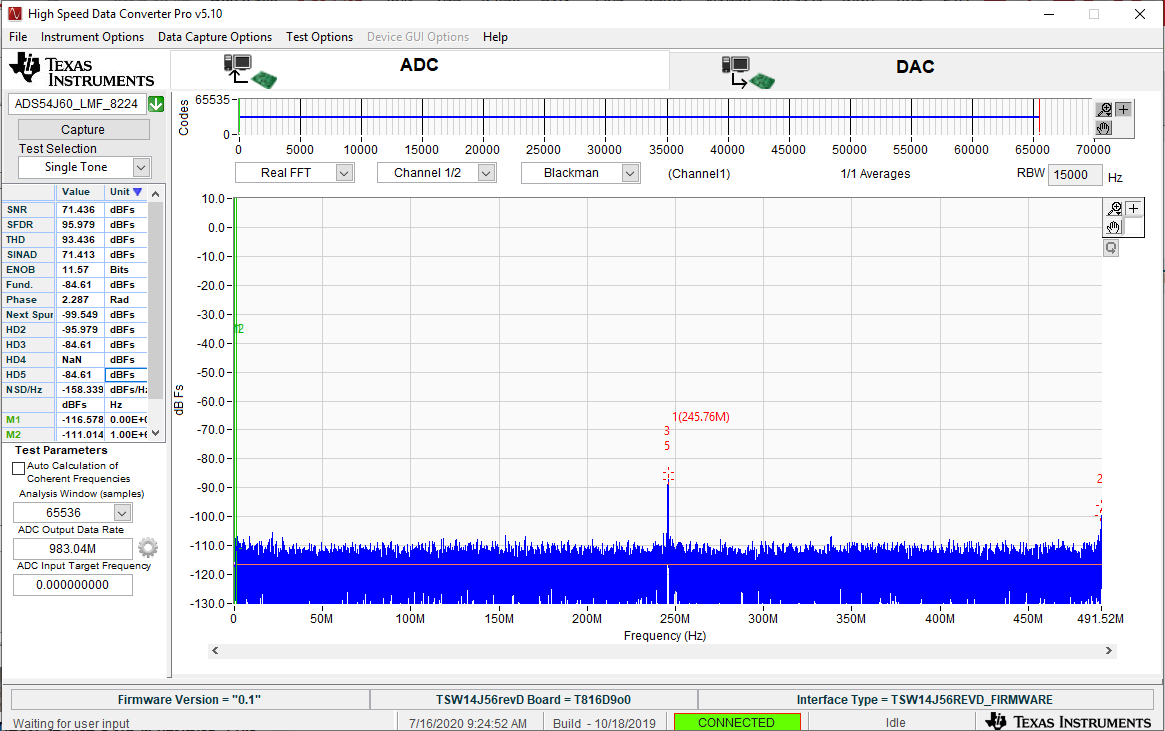Select crosshair cursor tool on Codes plot
Viewport: 1165px width, 731px height.
pos(1123,110)
